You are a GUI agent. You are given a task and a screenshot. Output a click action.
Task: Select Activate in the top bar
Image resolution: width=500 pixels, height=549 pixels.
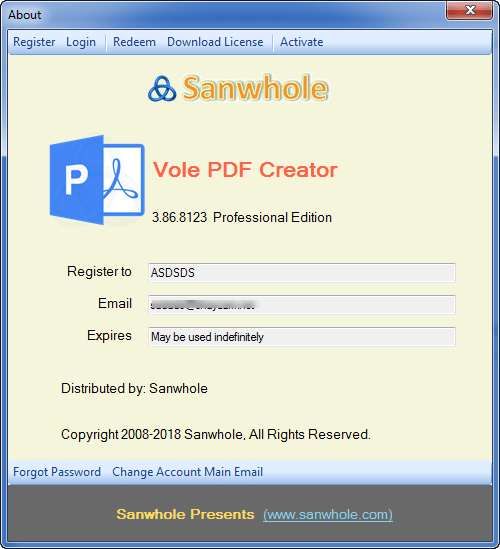coord(301,42)
